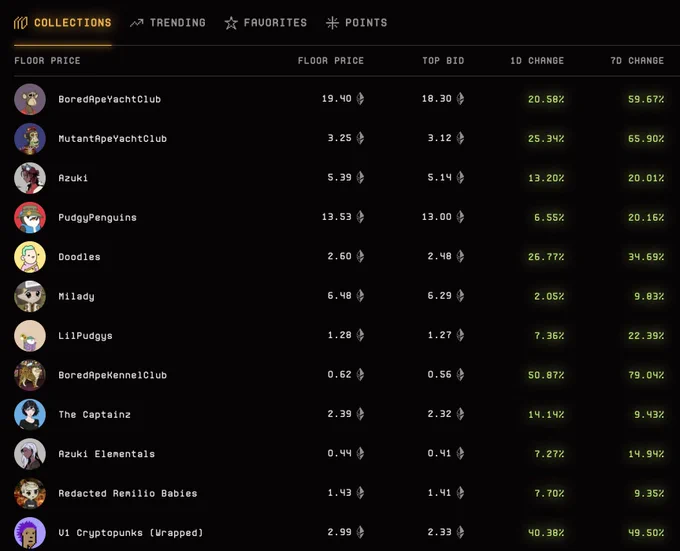
Task: Click the Azuki collection avatar
Action: pos(30,178)
